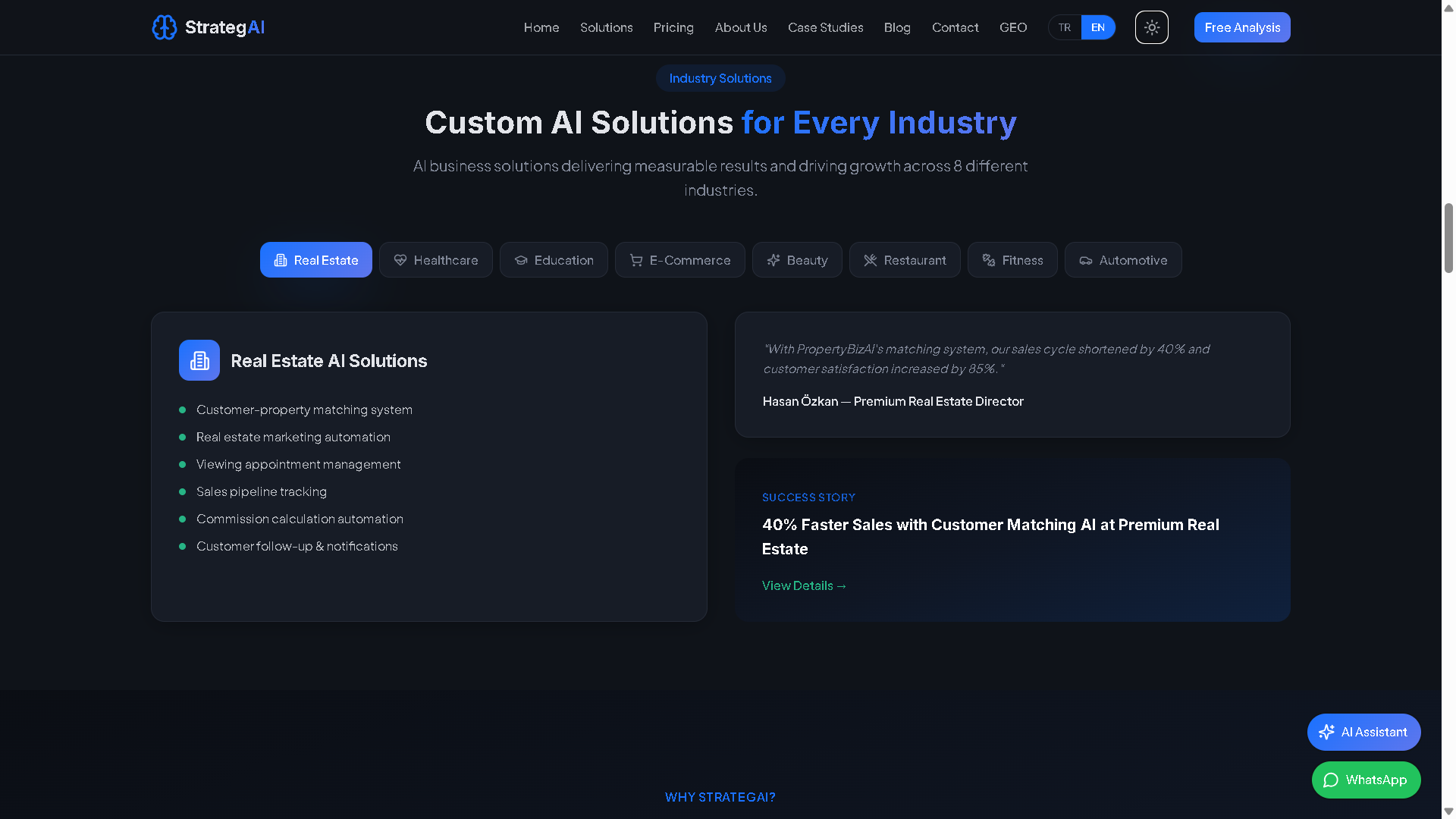Viewport: 1456px width, 819px height.
Task: Click the Real Estate building icon tile
Action: coord(199,360)
